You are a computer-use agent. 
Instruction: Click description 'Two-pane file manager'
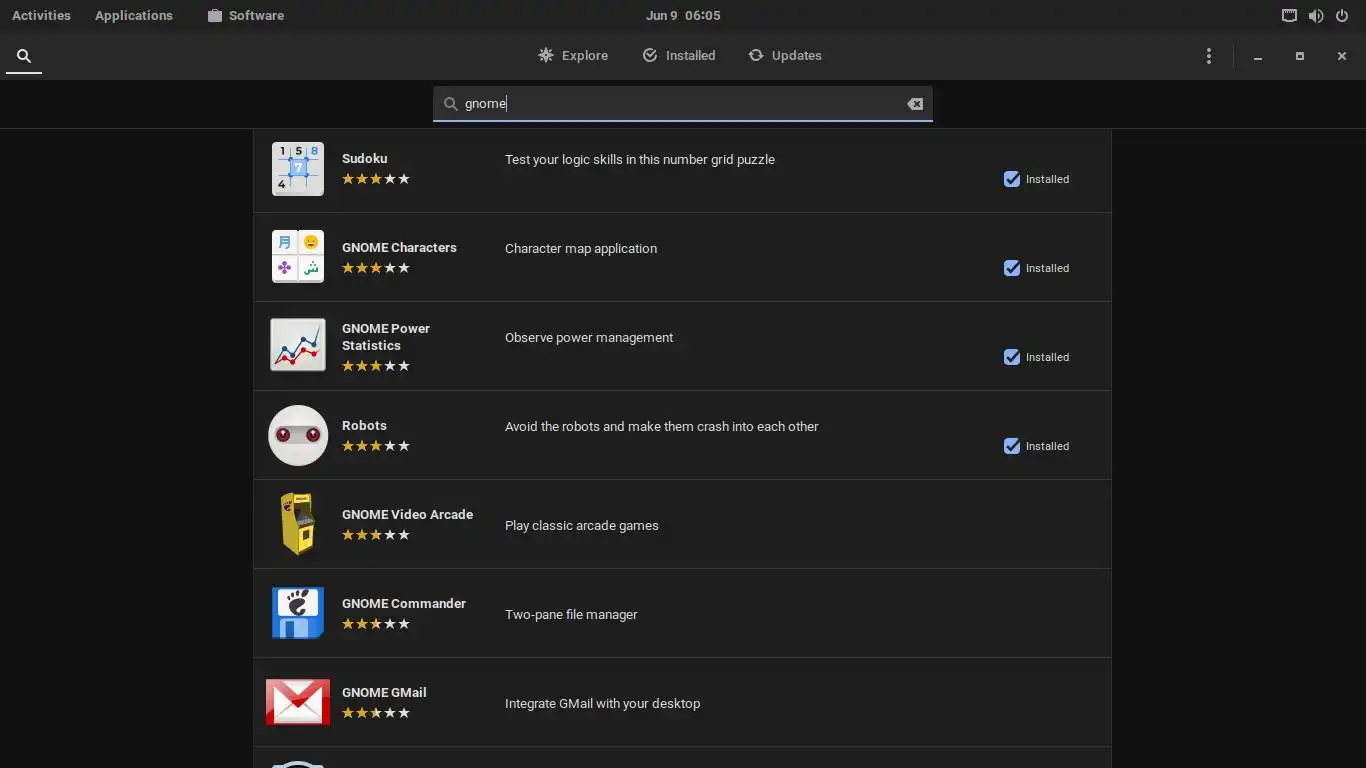click(571, 615)
